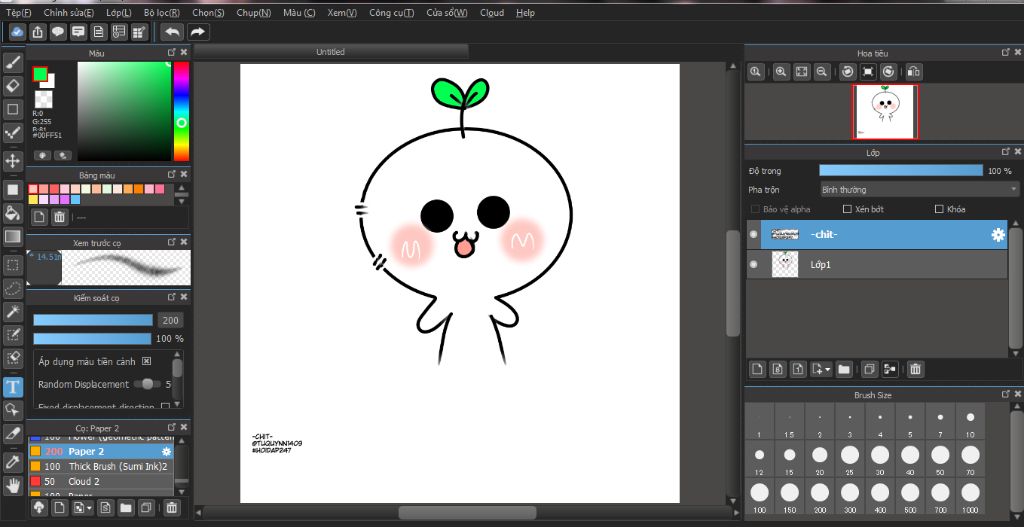This screenshot has width=1024, height=527.
Task: Click the export/share icon in toolbar
Action: (x=38, y=32)
